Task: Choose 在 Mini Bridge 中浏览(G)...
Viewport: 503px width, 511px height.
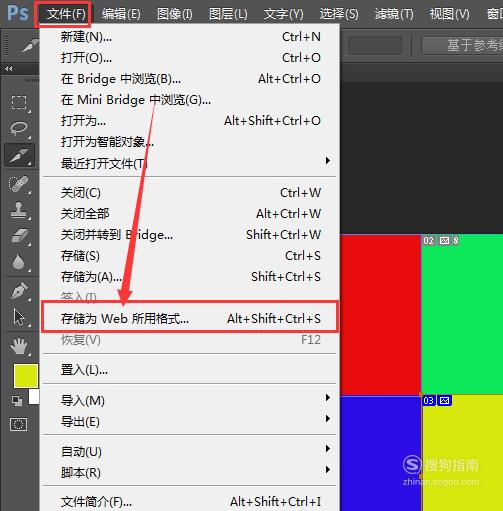Action: (x=190, y=100)
